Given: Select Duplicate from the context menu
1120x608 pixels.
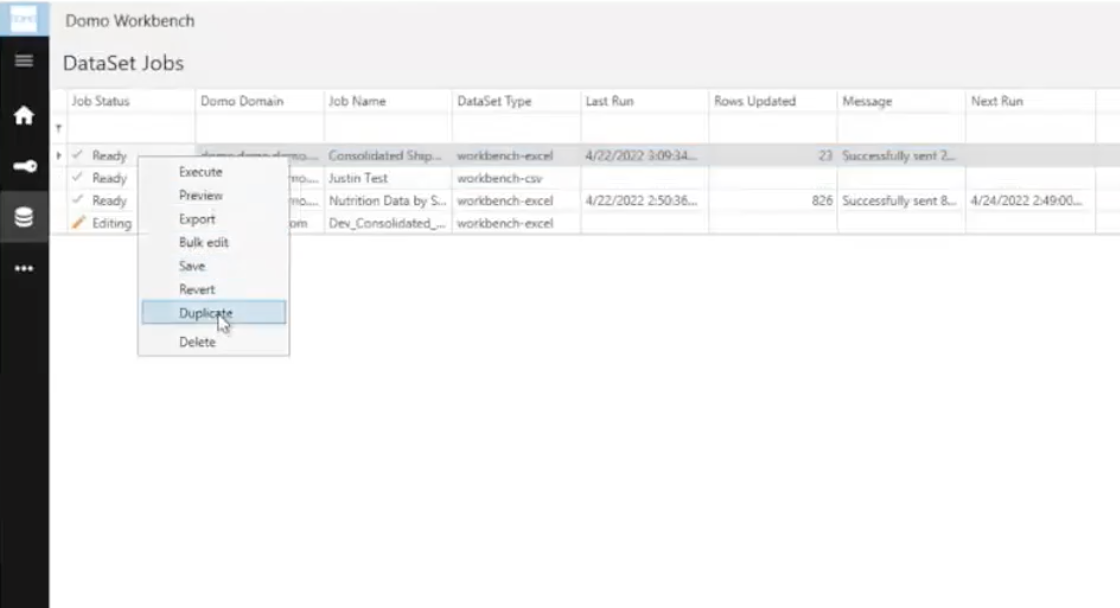Looking at the screenshot, I should 206,312.
